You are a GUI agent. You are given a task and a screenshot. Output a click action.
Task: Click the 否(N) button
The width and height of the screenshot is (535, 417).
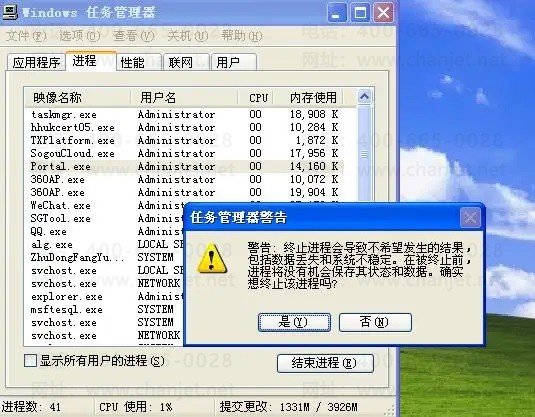click(x=375, y=322)
